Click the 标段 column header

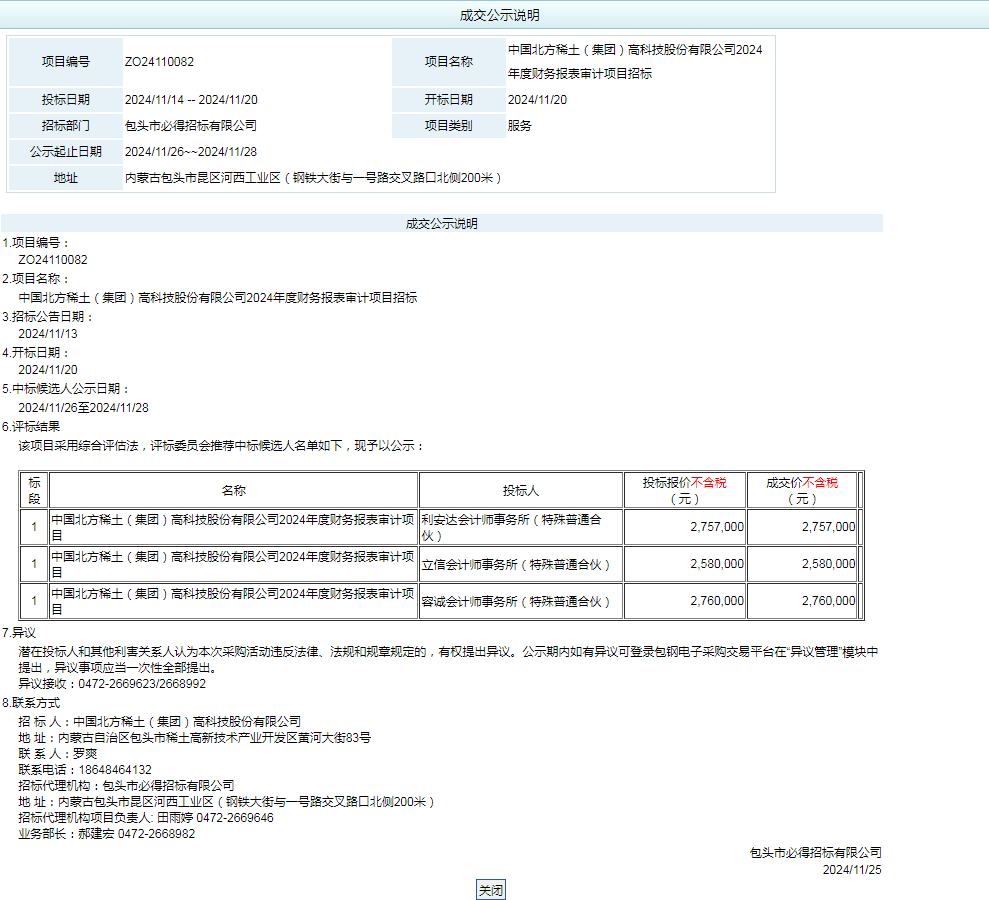pyautogui.click(x=34, y=491)
